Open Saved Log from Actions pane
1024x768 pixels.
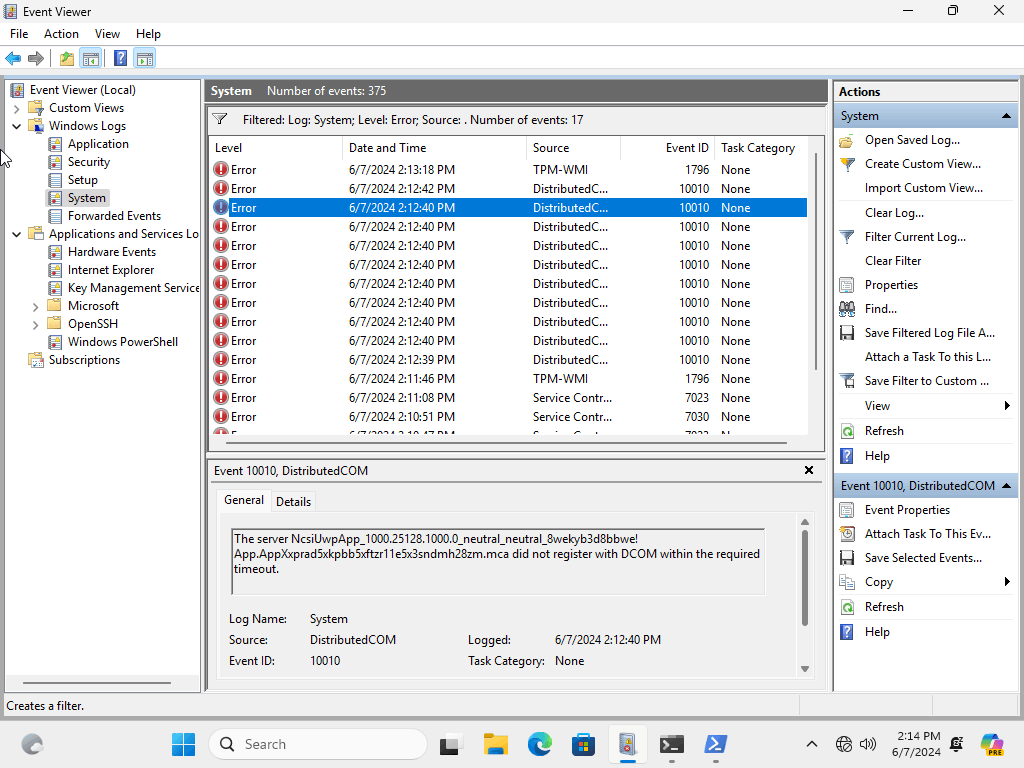pyautogui.click(x=912, y=140)
